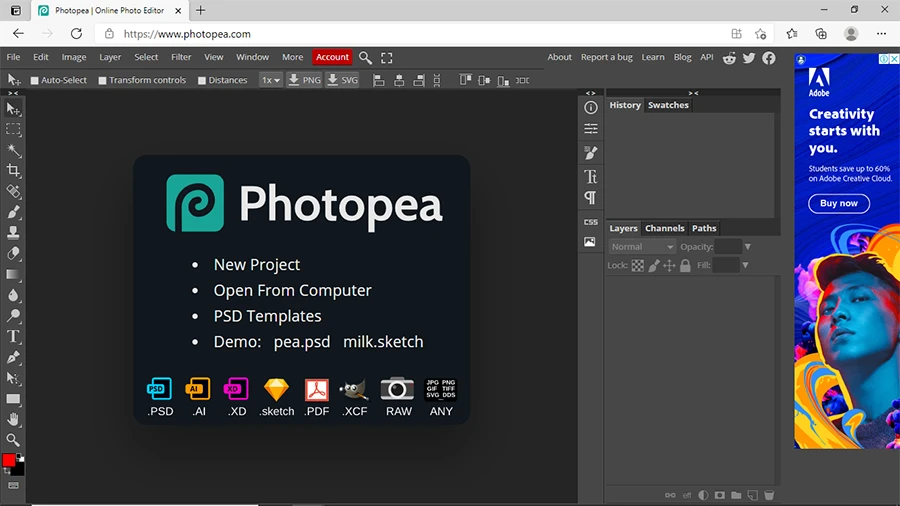Choose the Type tool
This screenshot has height=506, width=900.
14,337
